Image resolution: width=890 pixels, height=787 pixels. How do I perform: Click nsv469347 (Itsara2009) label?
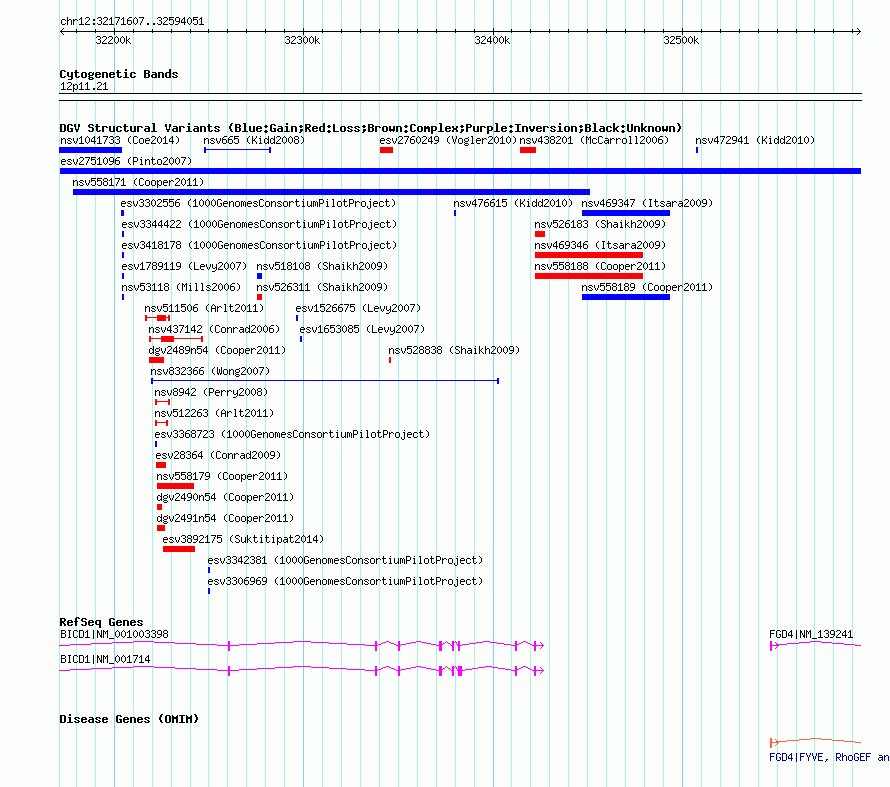pos(647,203)
